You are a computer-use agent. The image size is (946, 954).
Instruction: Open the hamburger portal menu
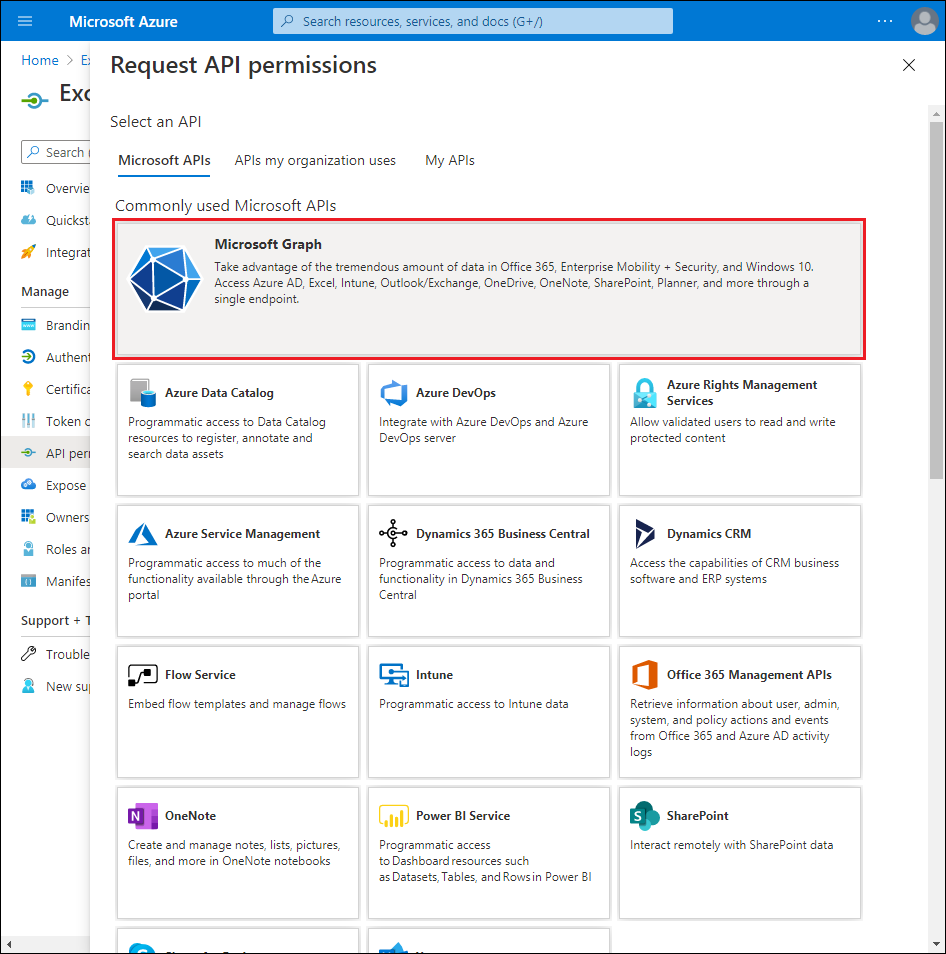24,21
